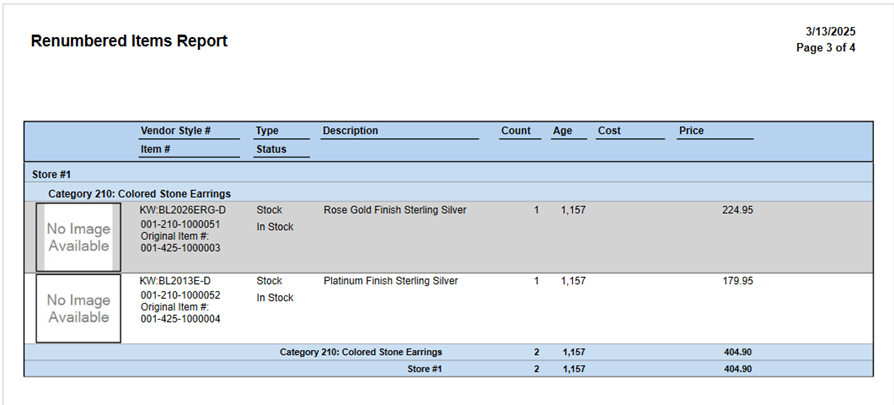
Task: Click the Age column header
Action: click(x=562, y=131)
